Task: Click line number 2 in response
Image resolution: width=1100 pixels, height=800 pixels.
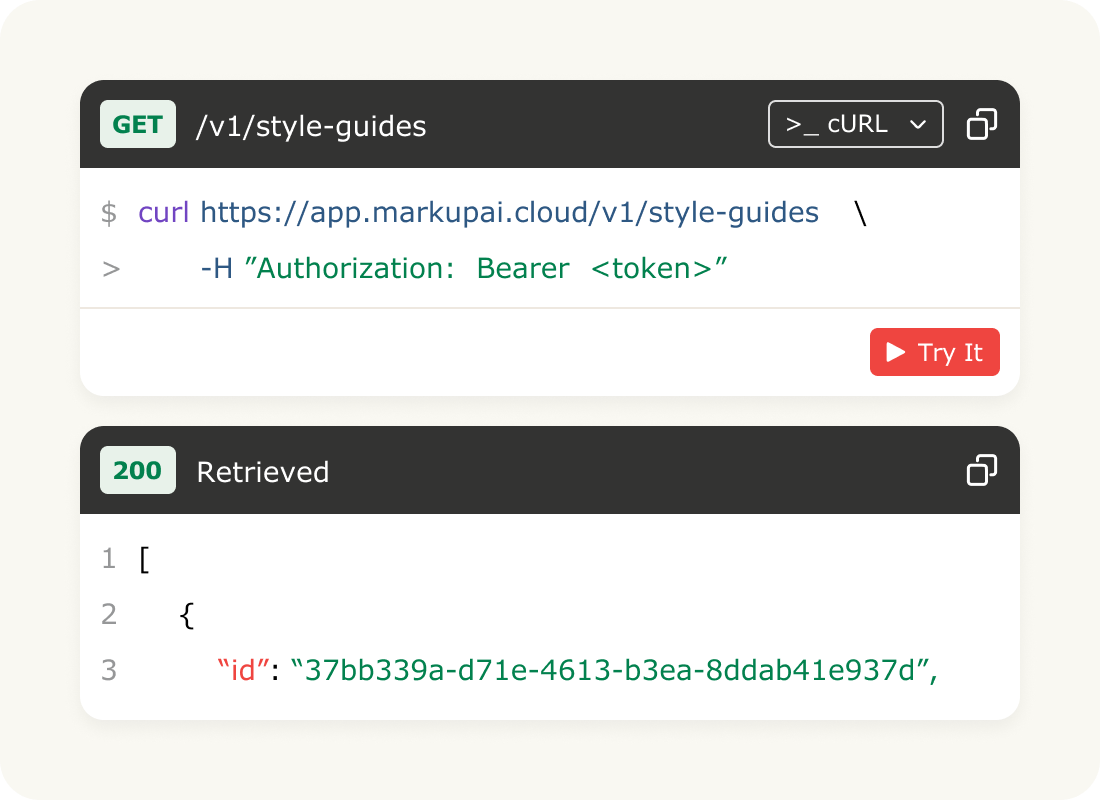Action: [109, 615]
